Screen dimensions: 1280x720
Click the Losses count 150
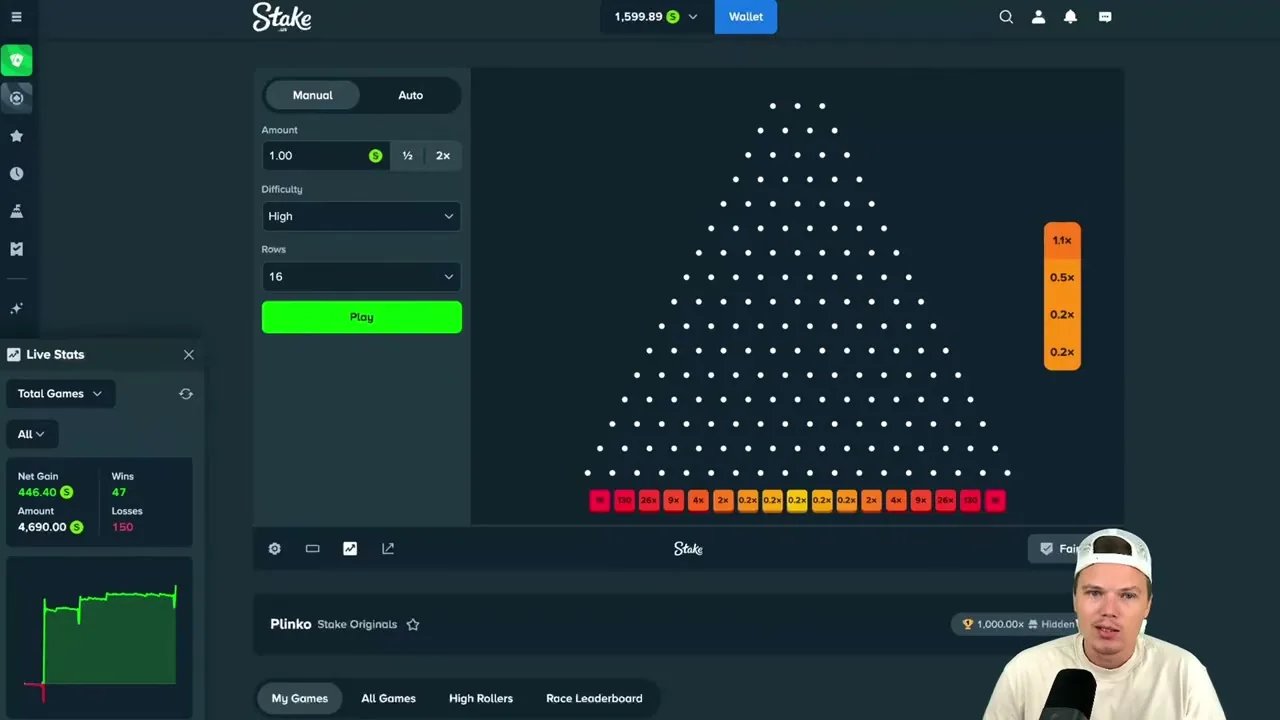[x=122, y=528]
